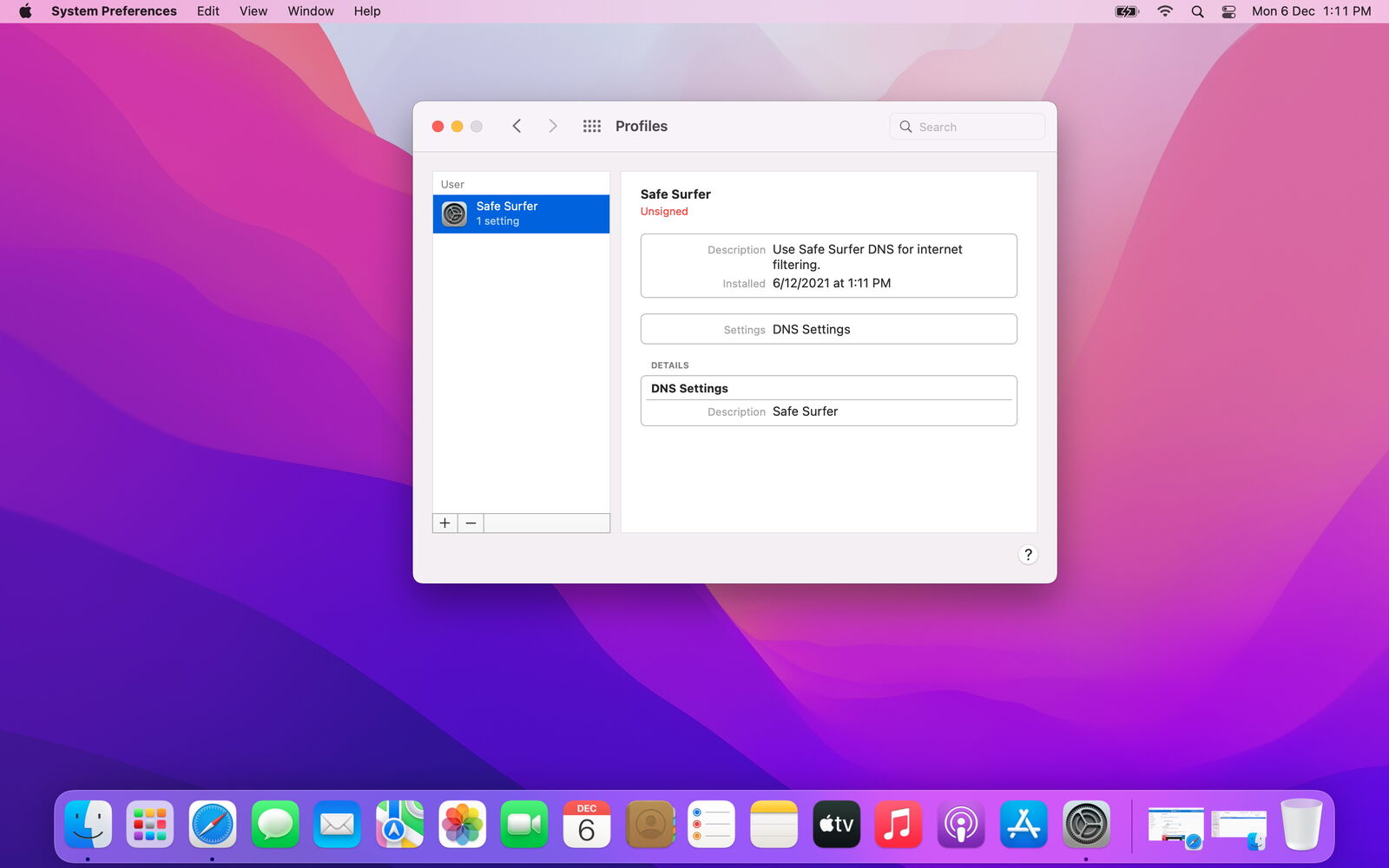Click inside the Search field
1389x868 pixels.
(x=967, y=127)
